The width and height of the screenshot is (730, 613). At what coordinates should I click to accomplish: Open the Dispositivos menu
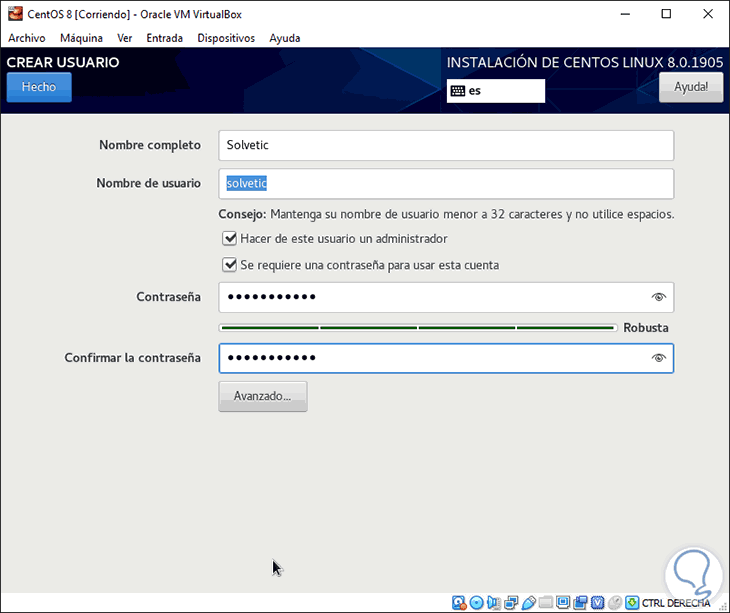tap(226, 38)
